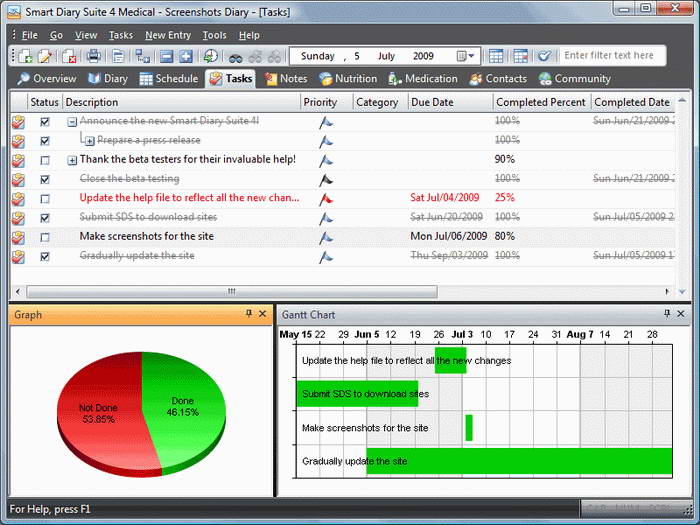Switch to the Community tab
700x525 pixels.
pos(575,79)
